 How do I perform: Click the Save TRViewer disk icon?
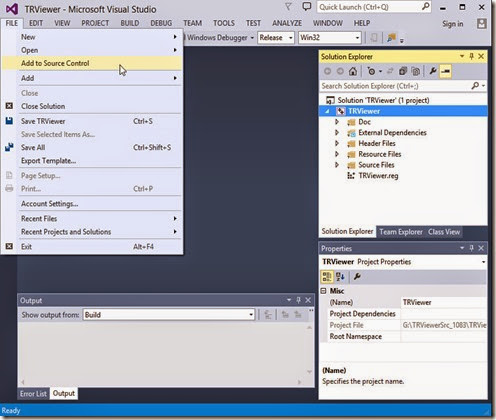pos(9,121)
